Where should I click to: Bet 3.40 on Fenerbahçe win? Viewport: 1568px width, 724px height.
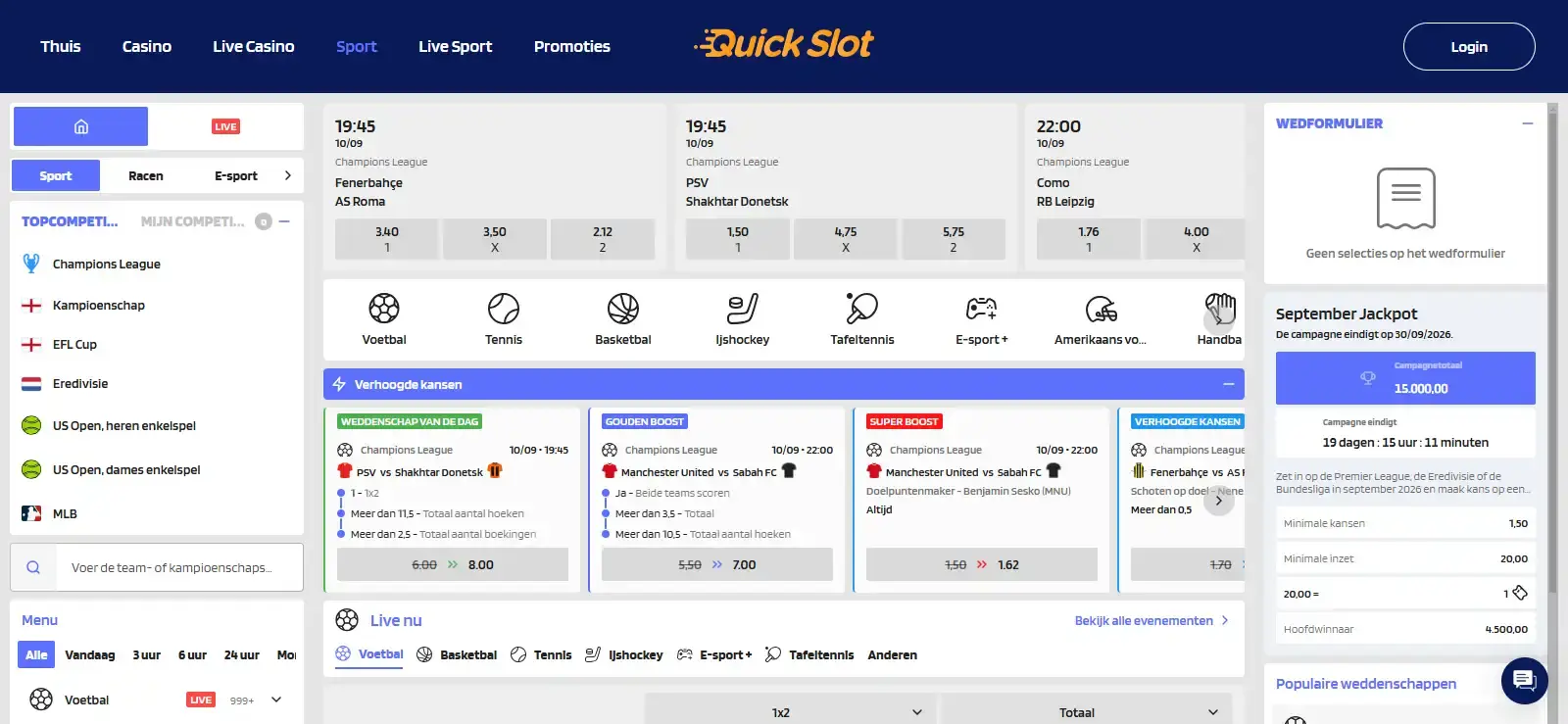(x=387, y=239)
